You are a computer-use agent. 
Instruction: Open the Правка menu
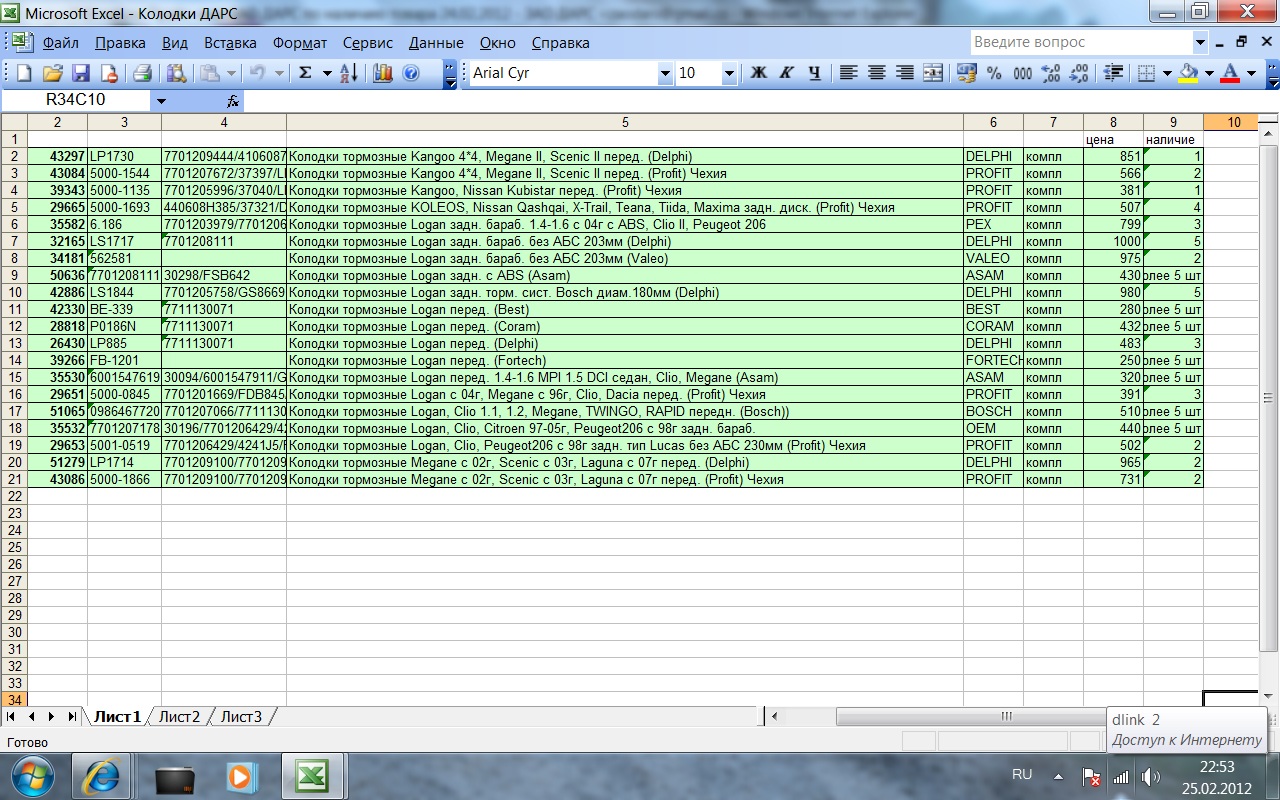pyautogui.click(x=120, y=43)
